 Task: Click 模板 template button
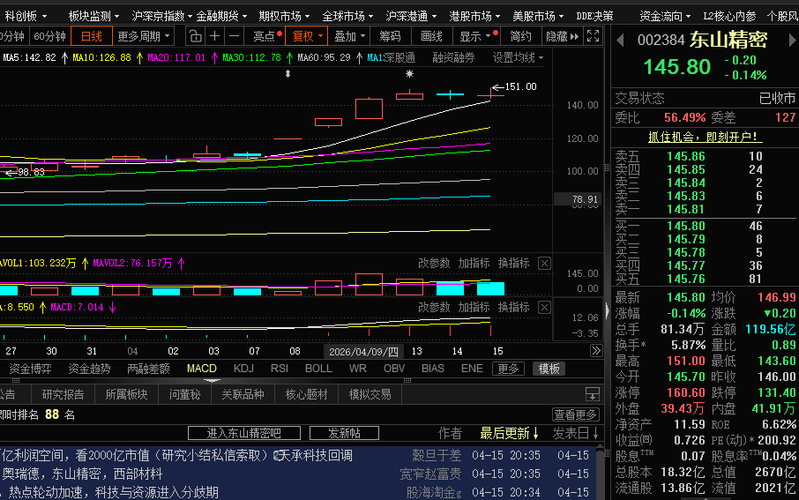549,369
